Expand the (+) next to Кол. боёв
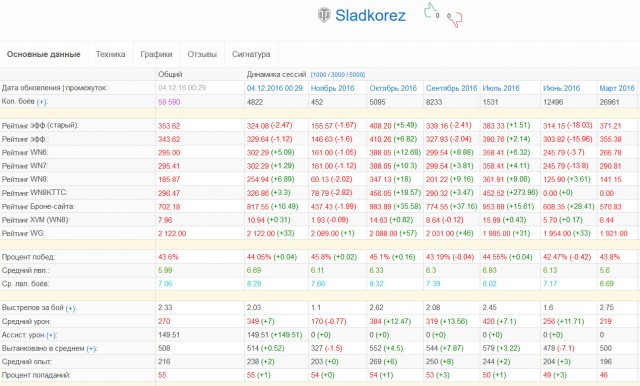 [42, 102]
